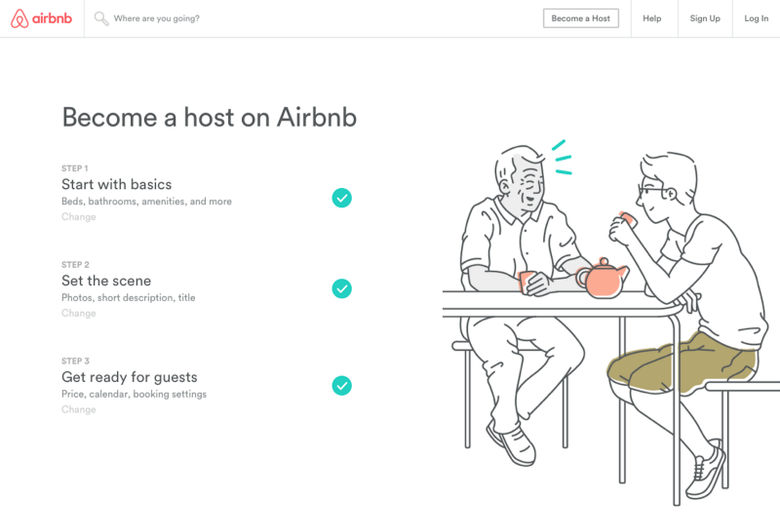Open the Help menu item
The height and width of the screenshot is (529, 780).
click(652, 18)
